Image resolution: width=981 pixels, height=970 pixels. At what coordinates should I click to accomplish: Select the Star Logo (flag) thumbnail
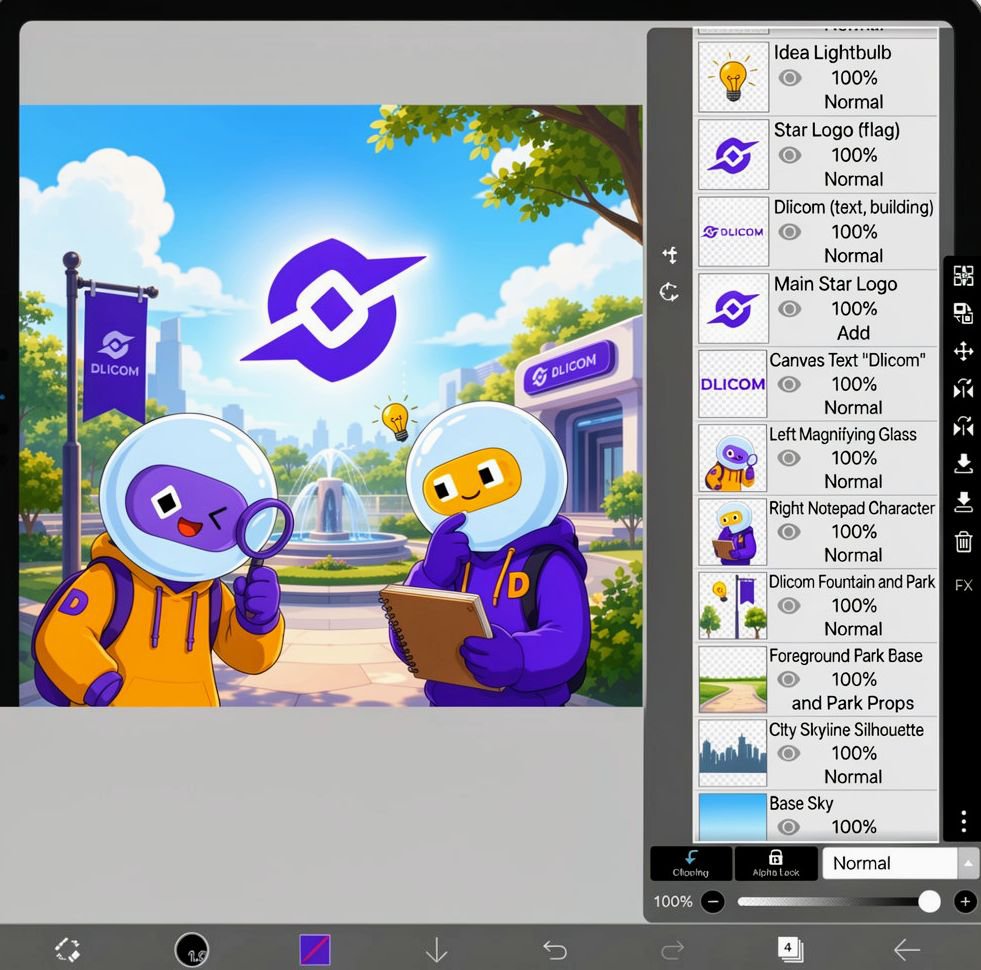point(733,154)
